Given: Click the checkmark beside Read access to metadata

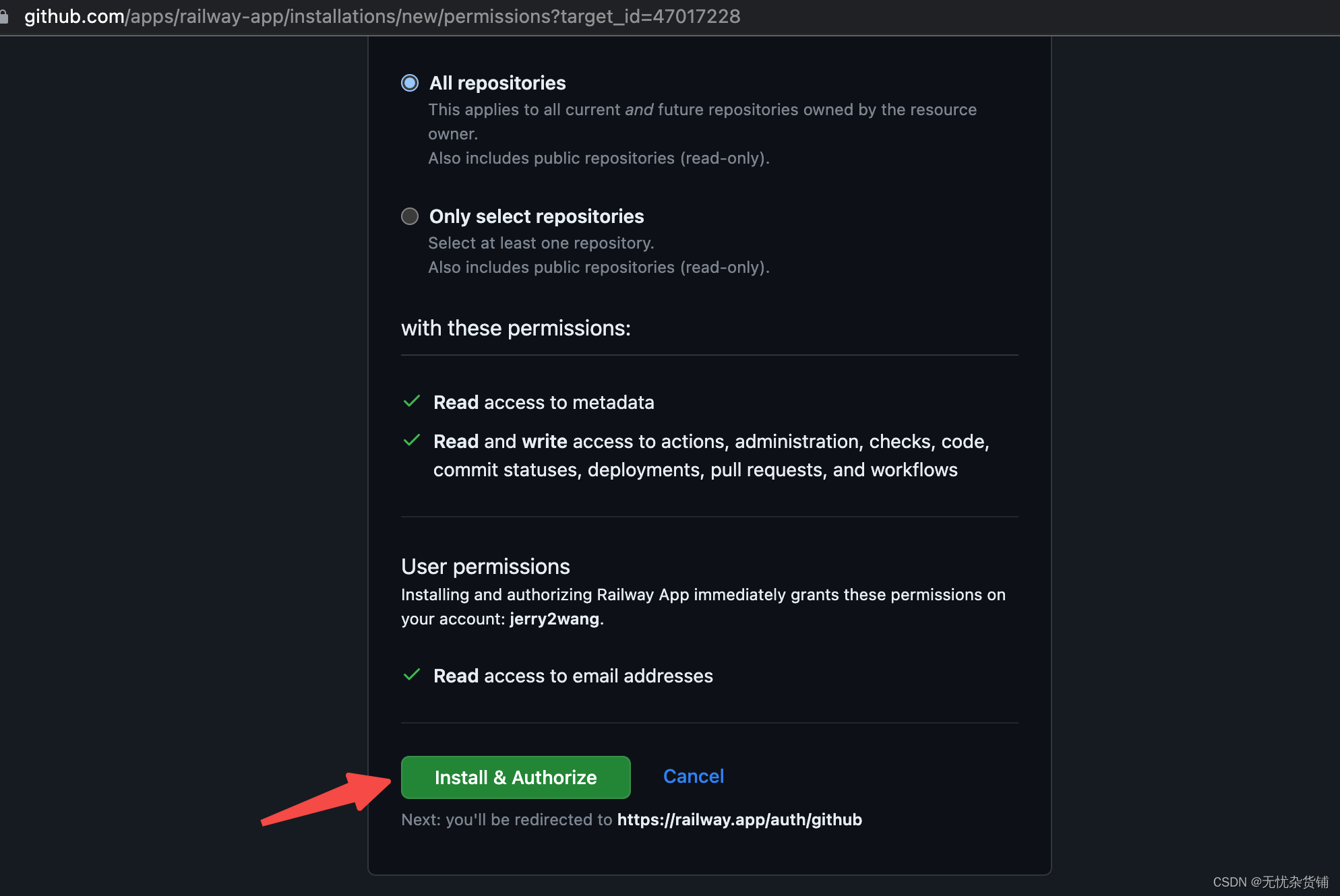Looking at the screenshot, I should [412, 402].
